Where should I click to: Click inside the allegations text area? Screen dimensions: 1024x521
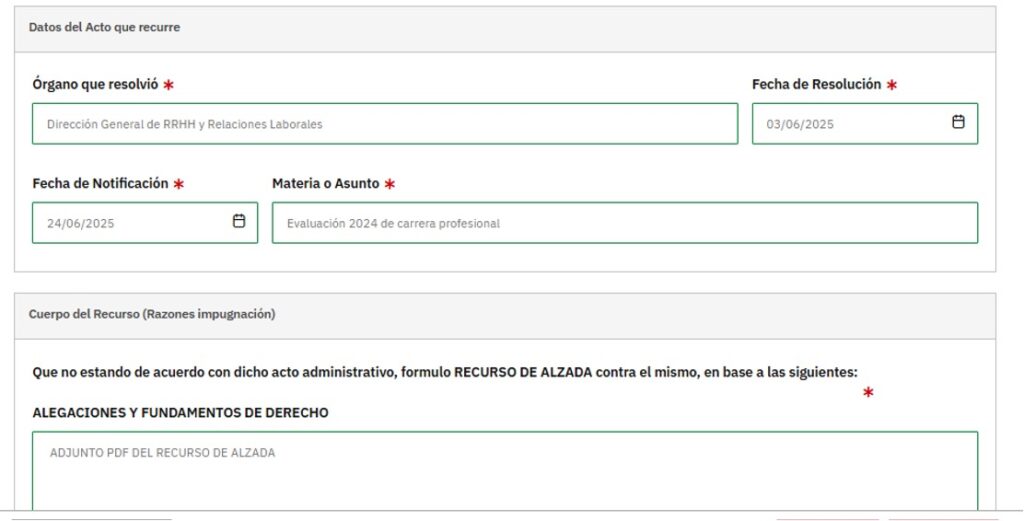(504, 475)
